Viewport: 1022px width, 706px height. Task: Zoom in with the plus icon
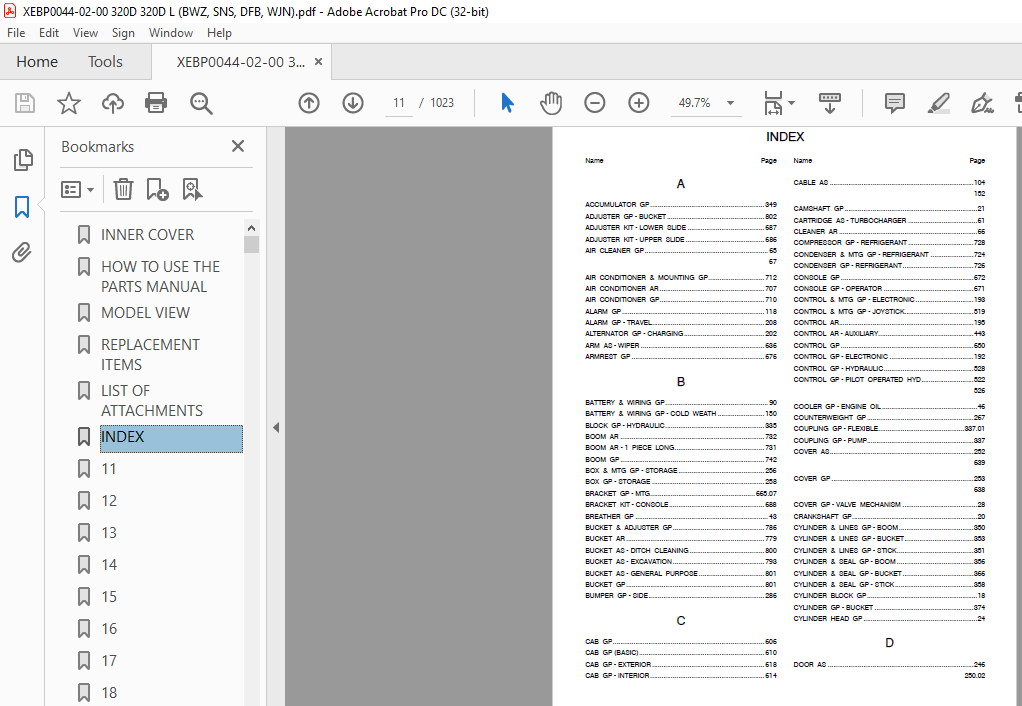click(x=639, y=103)
